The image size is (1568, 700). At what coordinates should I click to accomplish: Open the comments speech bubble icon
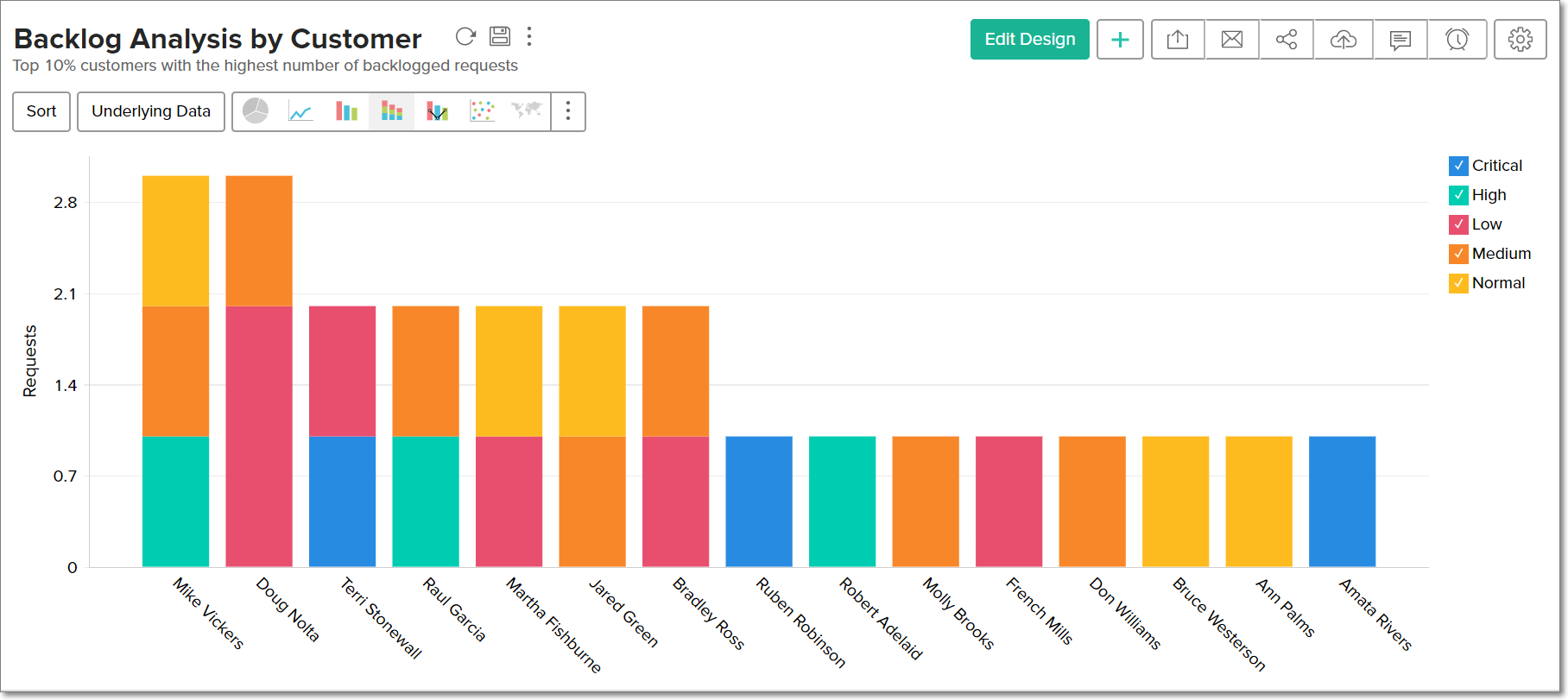(x=1400, y=40)
